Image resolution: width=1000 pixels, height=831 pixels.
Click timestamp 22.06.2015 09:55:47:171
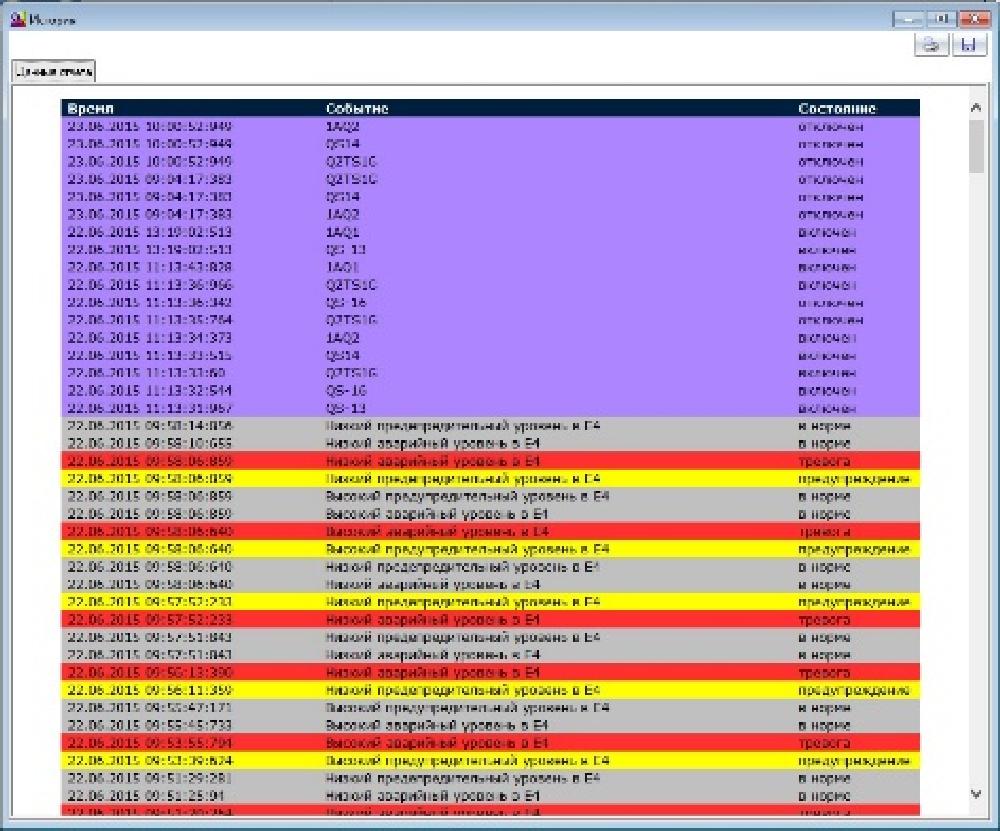(x=150, y=708)
